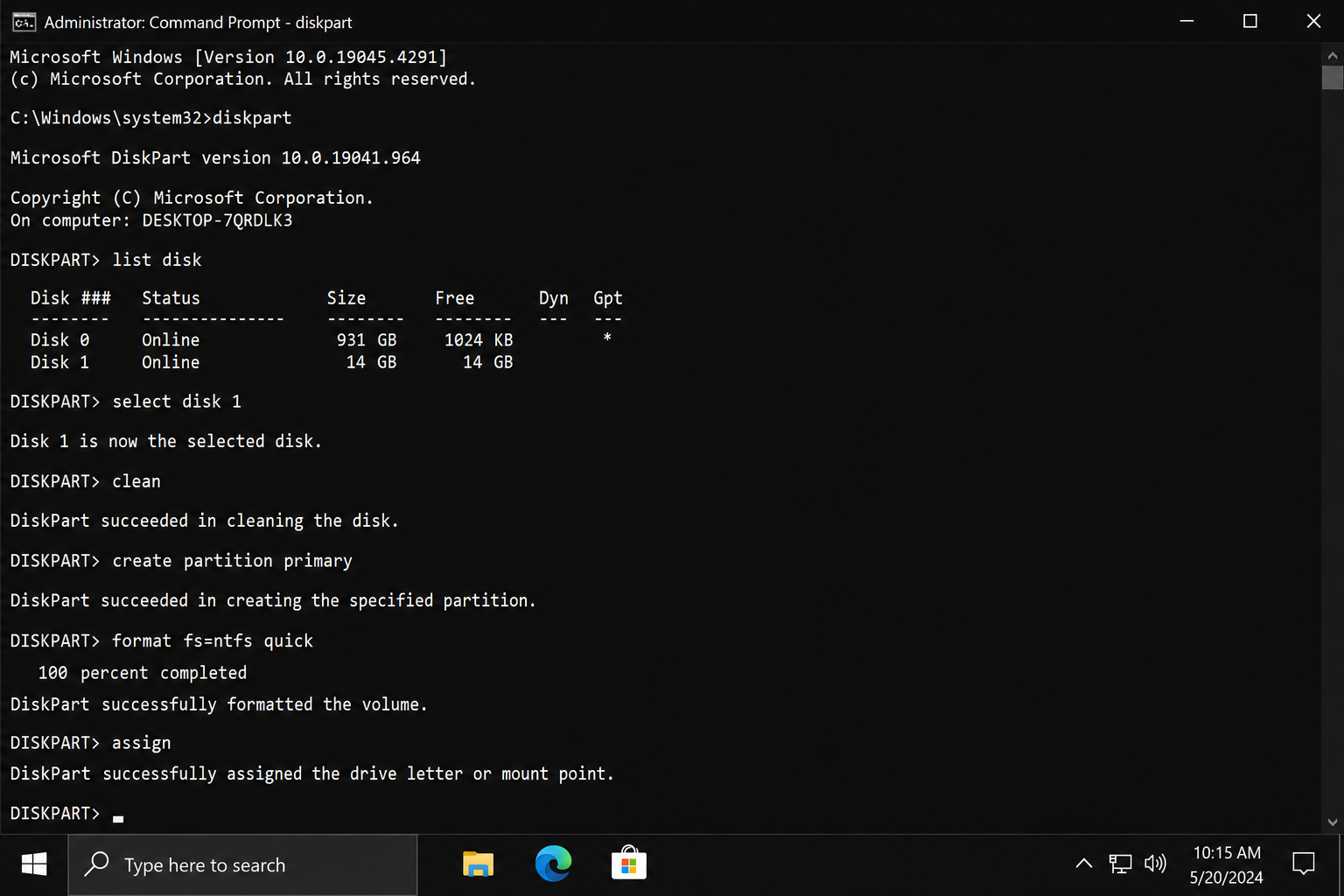Open the Action Center notifications icon
Screen dimensions: 1344x896
tap(1304, 864)
